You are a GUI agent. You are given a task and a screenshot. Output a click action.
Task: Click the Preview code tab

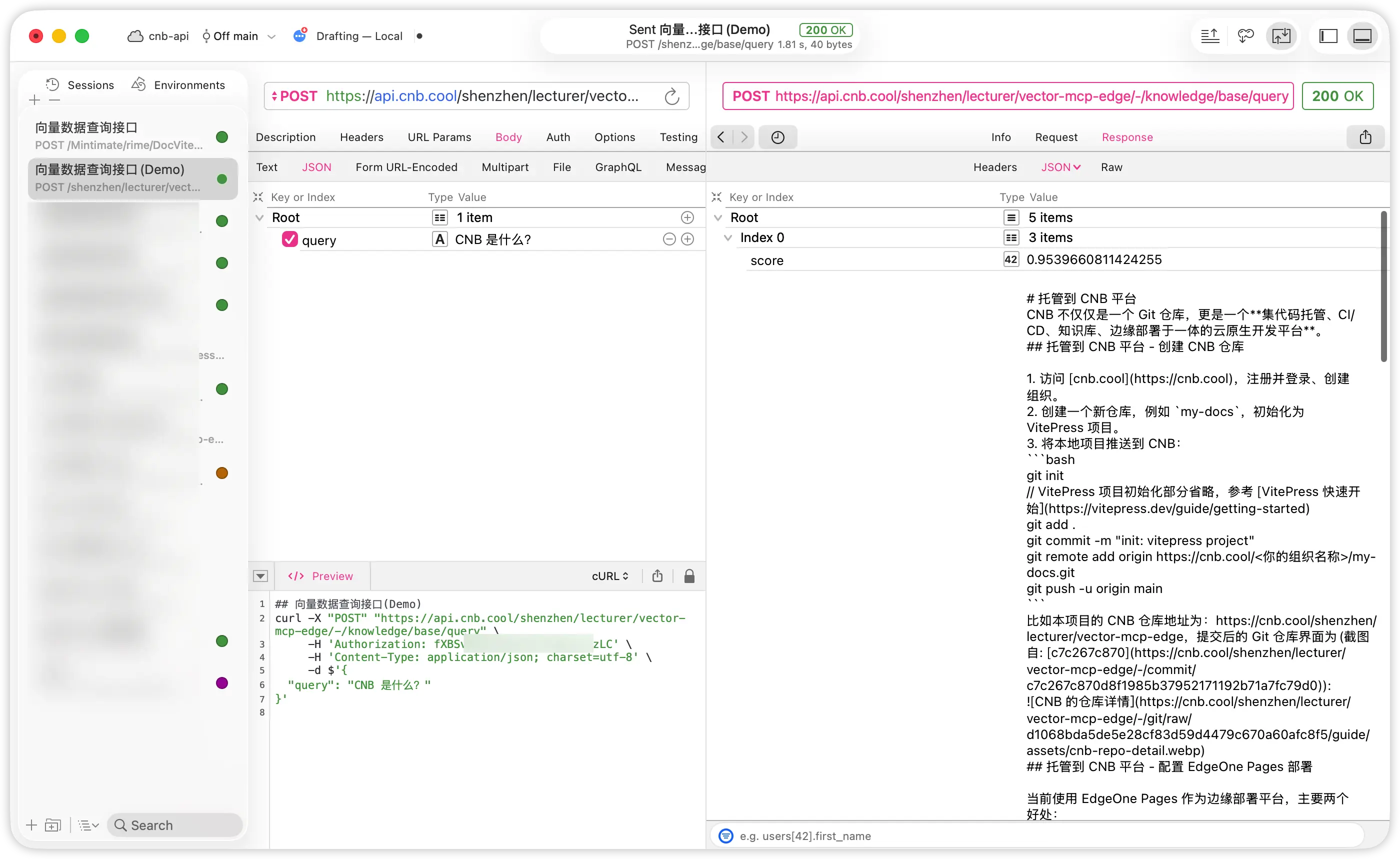pyautogui.click(x=320, y=576)
